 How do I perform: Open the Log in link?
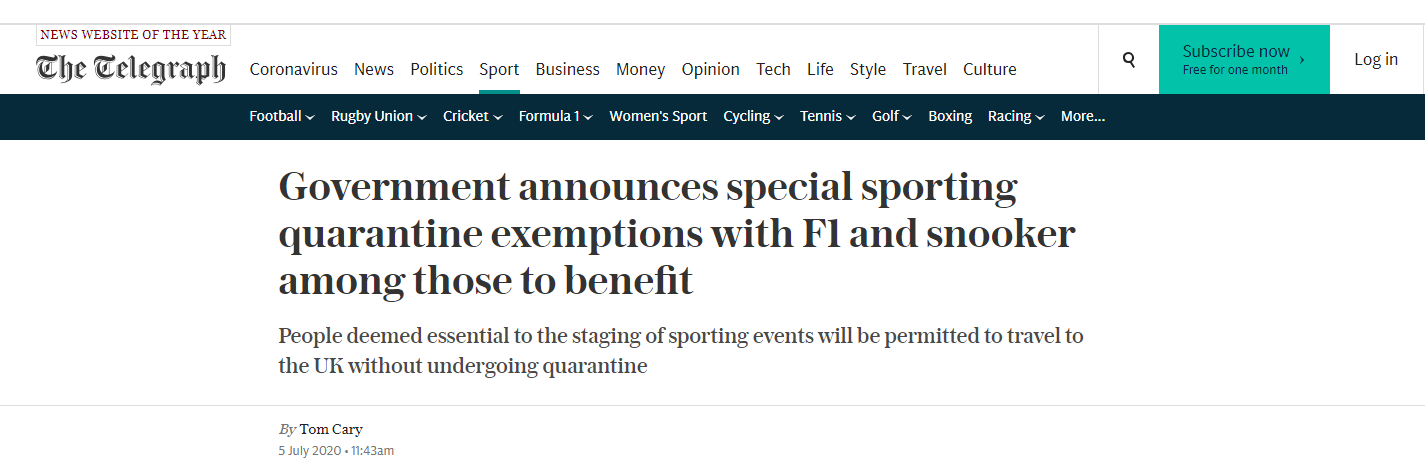tap(1376, 59)
